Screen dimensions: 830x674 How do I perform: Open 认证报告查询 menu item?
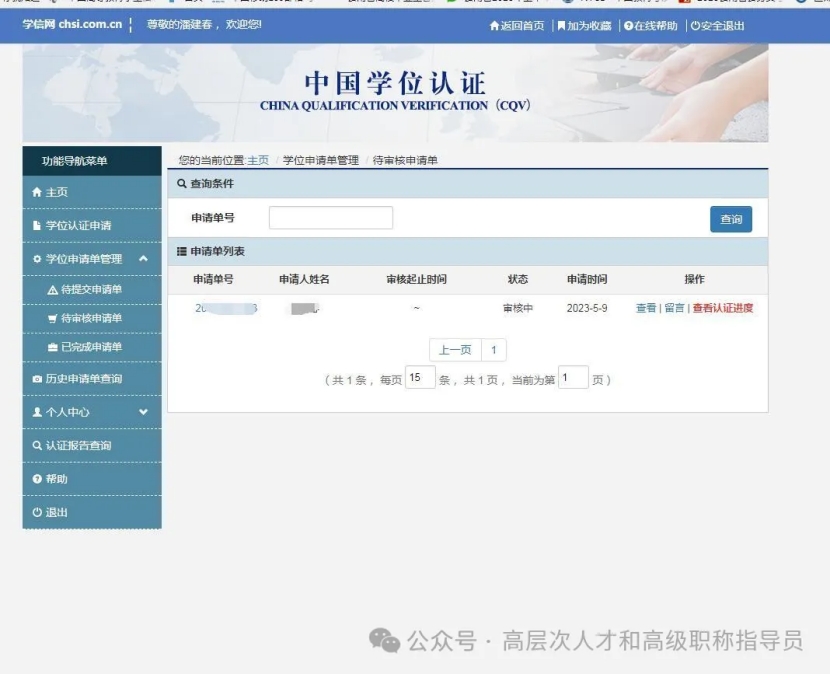tap(92, 445)
